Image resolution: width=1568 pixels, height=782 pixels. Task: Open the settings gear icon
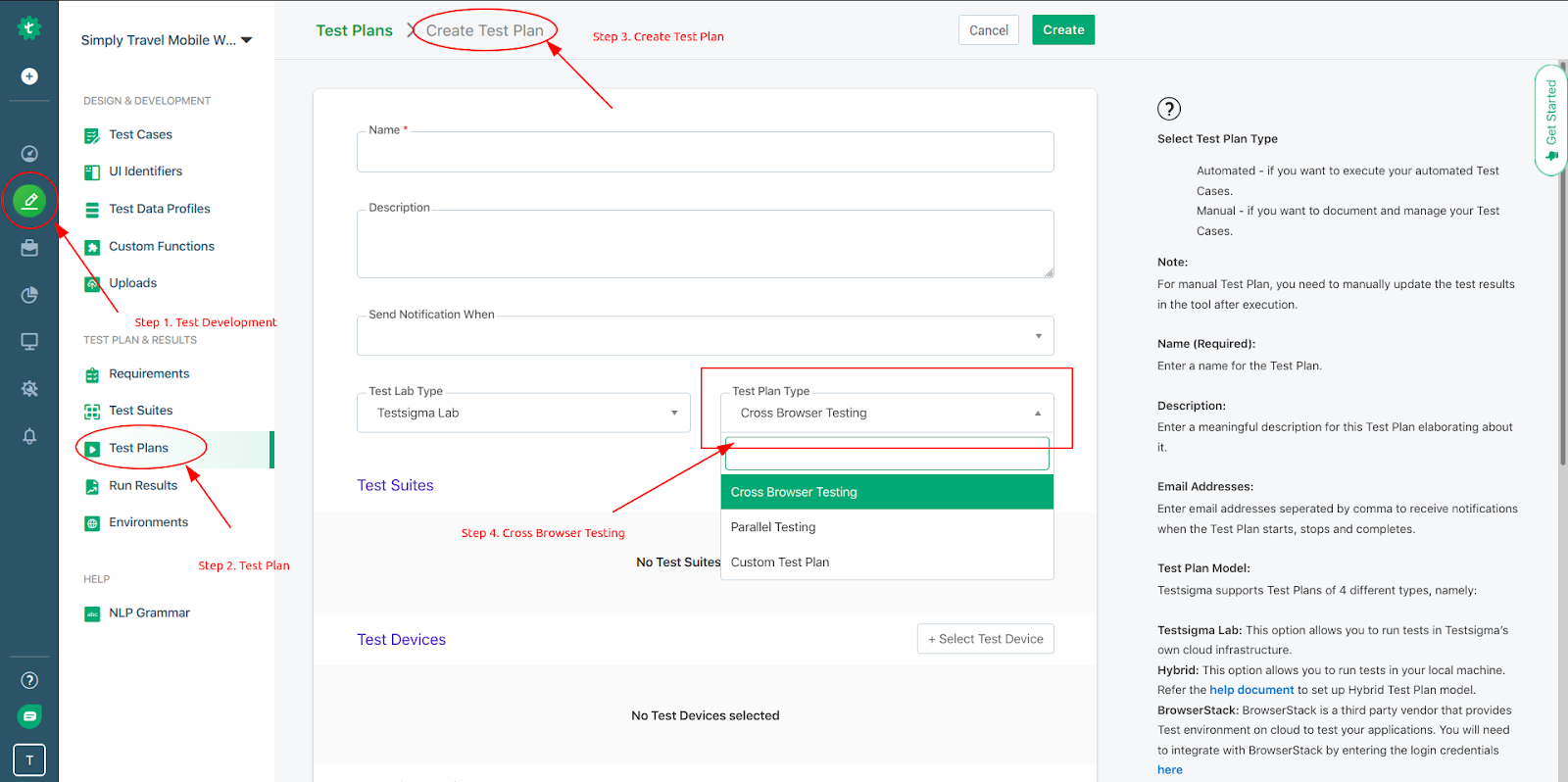tap(29, 389)
